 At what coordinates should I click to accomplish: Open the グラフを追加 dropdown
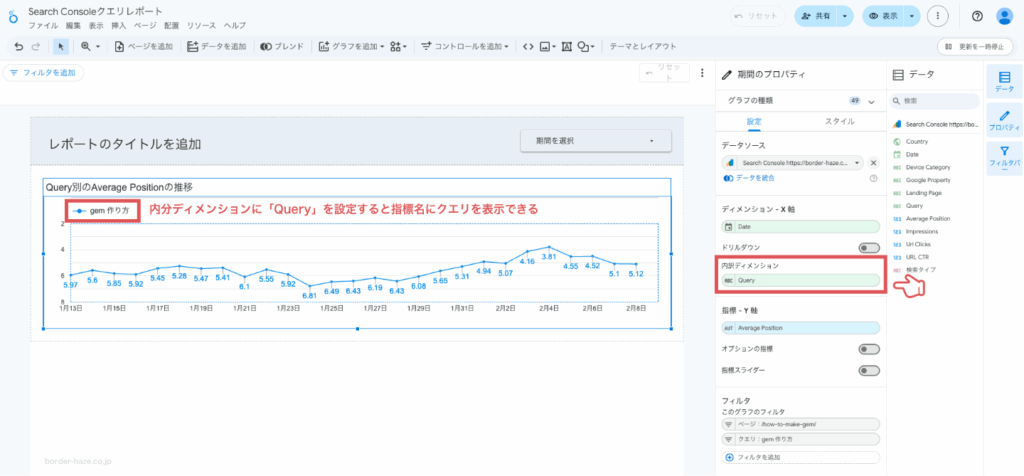click(351, 46)
